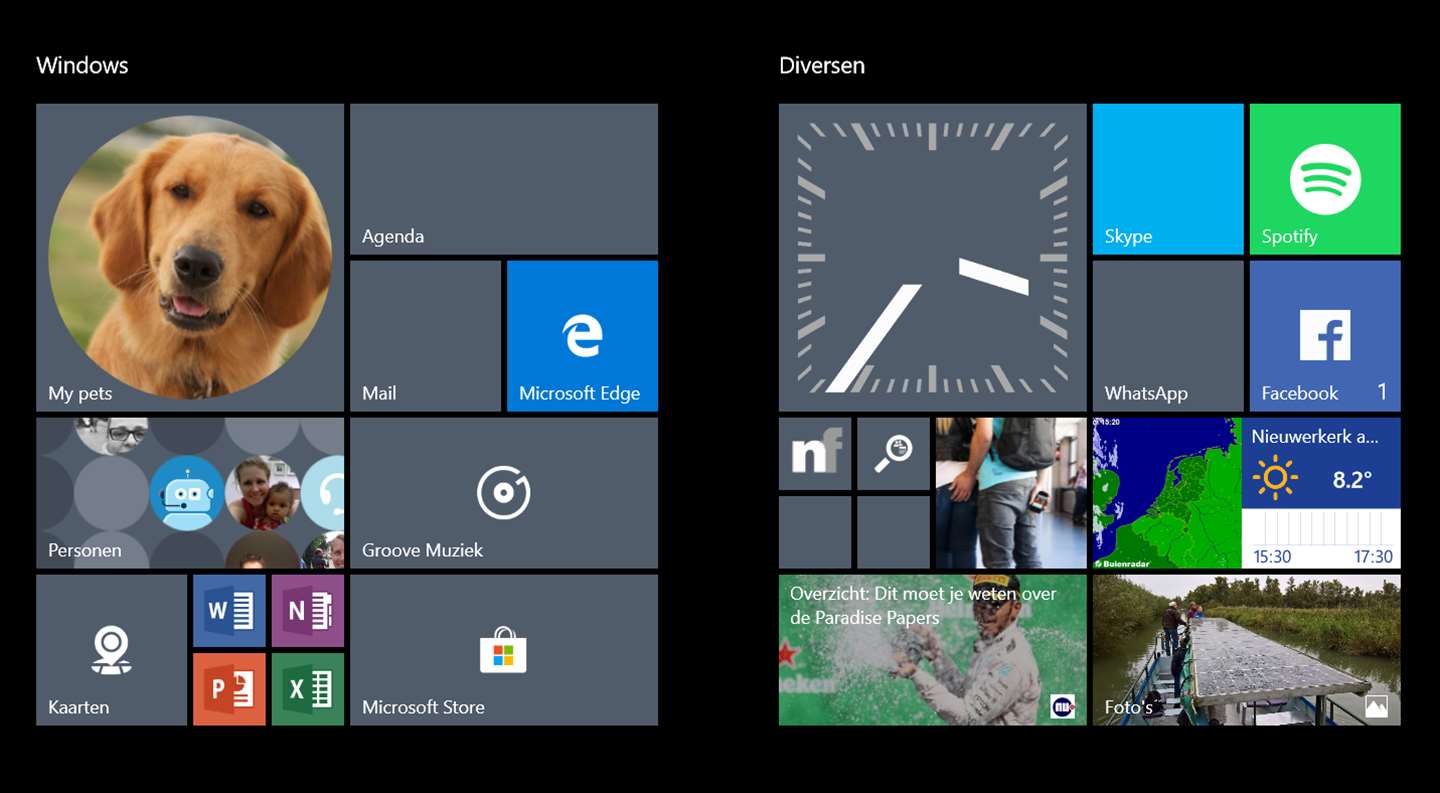Click the robot avatar in the Personen tile
The width and height of the screenshot is (1440, 793).
(x=187, y=493)
